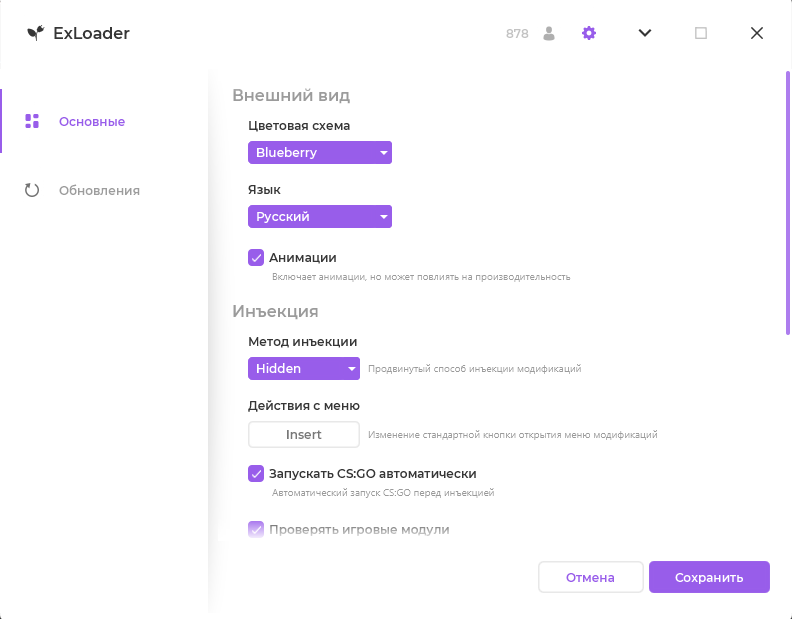Disable Запускать CS:GO автоматически checkbox
Image resolution: width=792 pixels, height=619 pixels.
256,473
